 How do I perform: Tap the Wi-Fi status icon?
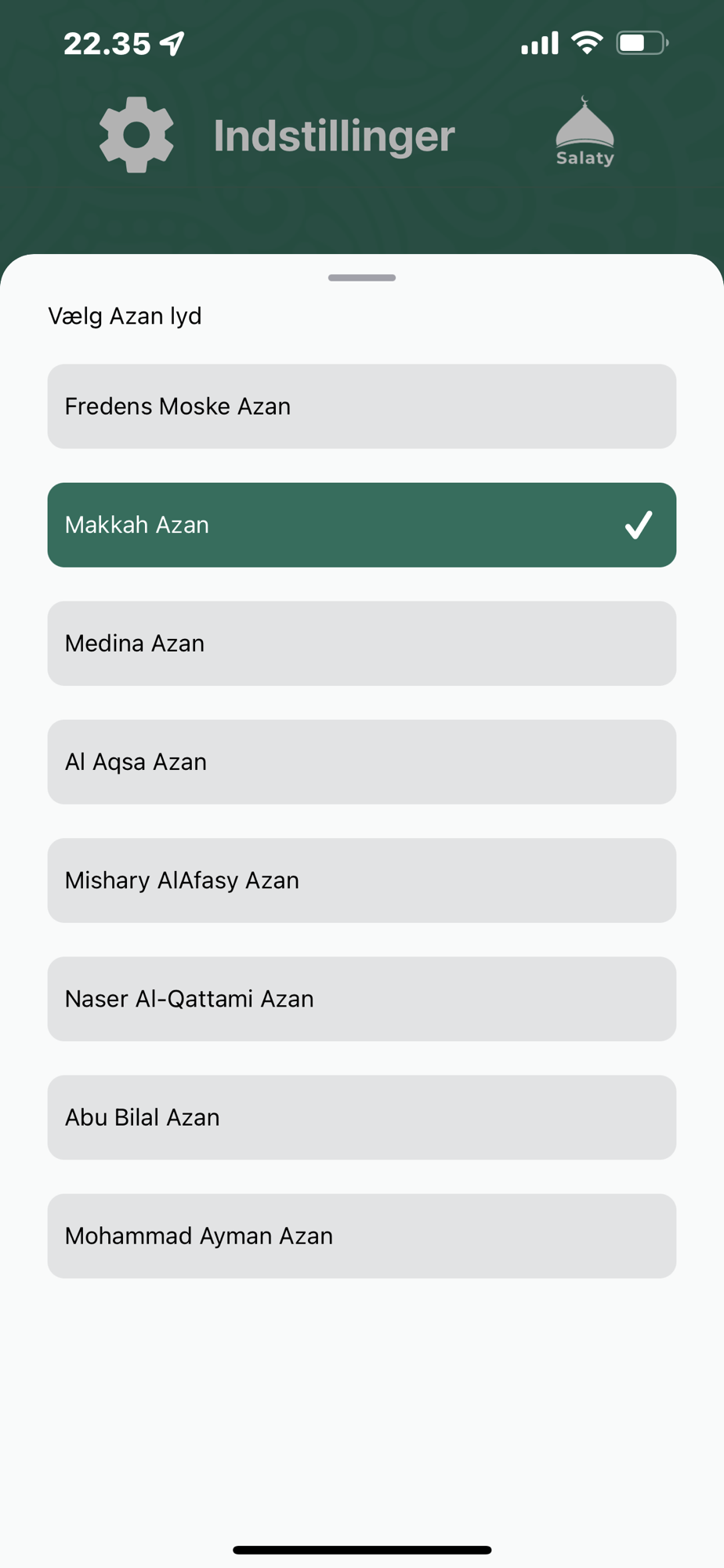587,42
